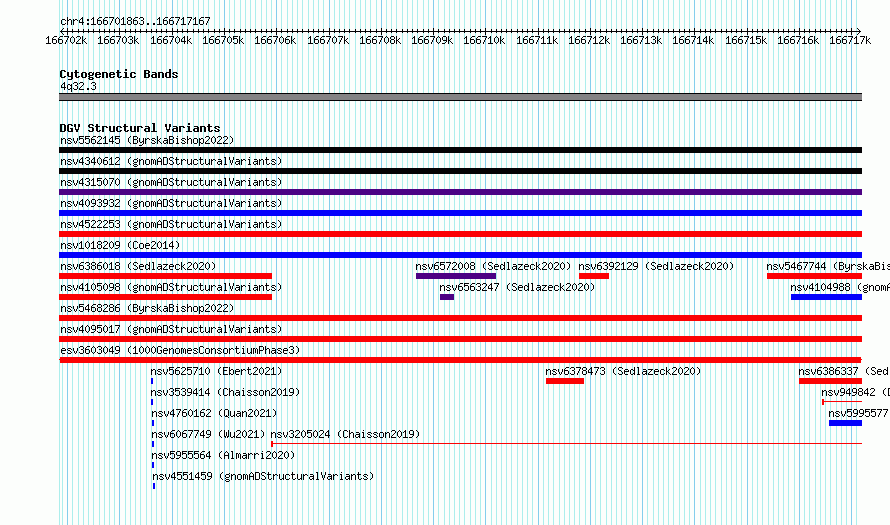Open the nsv4340612 (gnomADStructuralVariants) label
The image size is (890, 525).
171,161
